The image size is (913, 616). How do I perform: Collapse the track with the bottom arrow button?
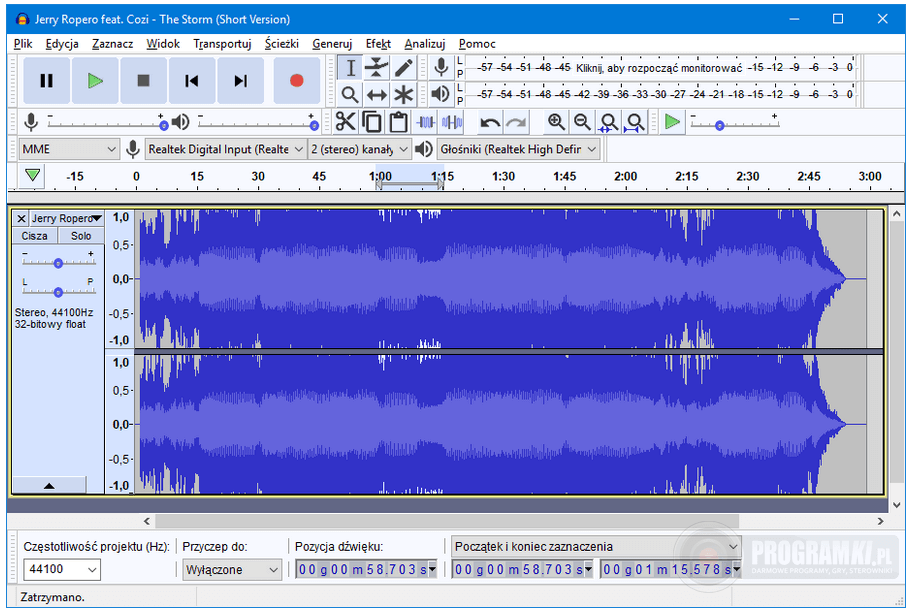click(x=49, y=486)
